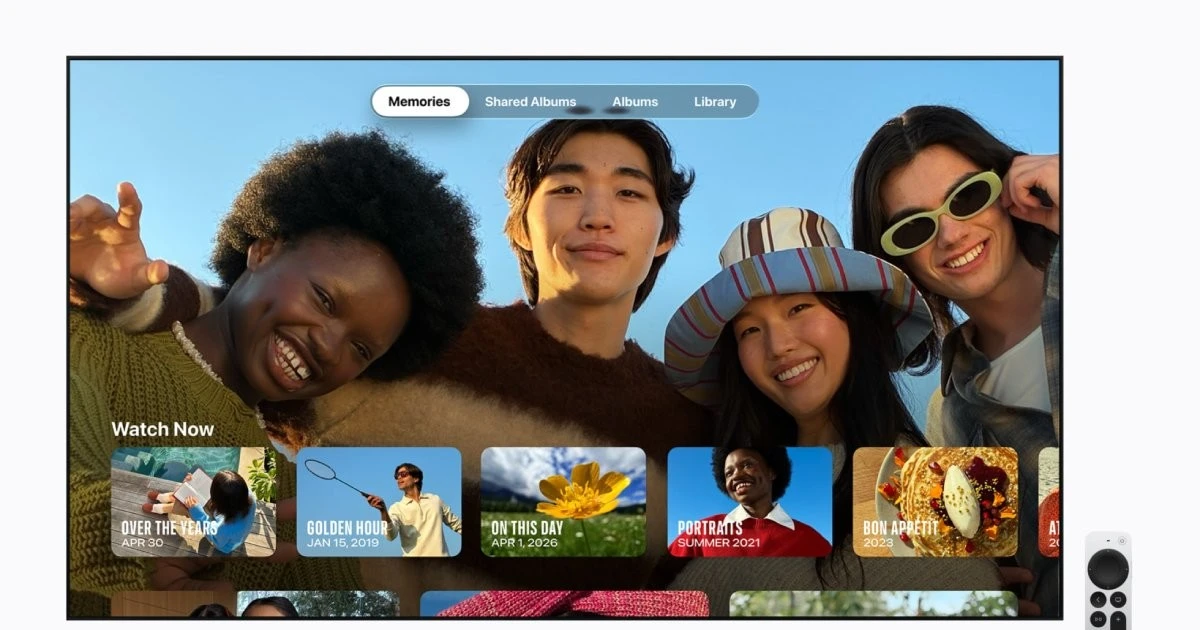Screen dimensions: 1200x630
Task: Click the Watch Now heading
Action: click(x=163, y=429)
